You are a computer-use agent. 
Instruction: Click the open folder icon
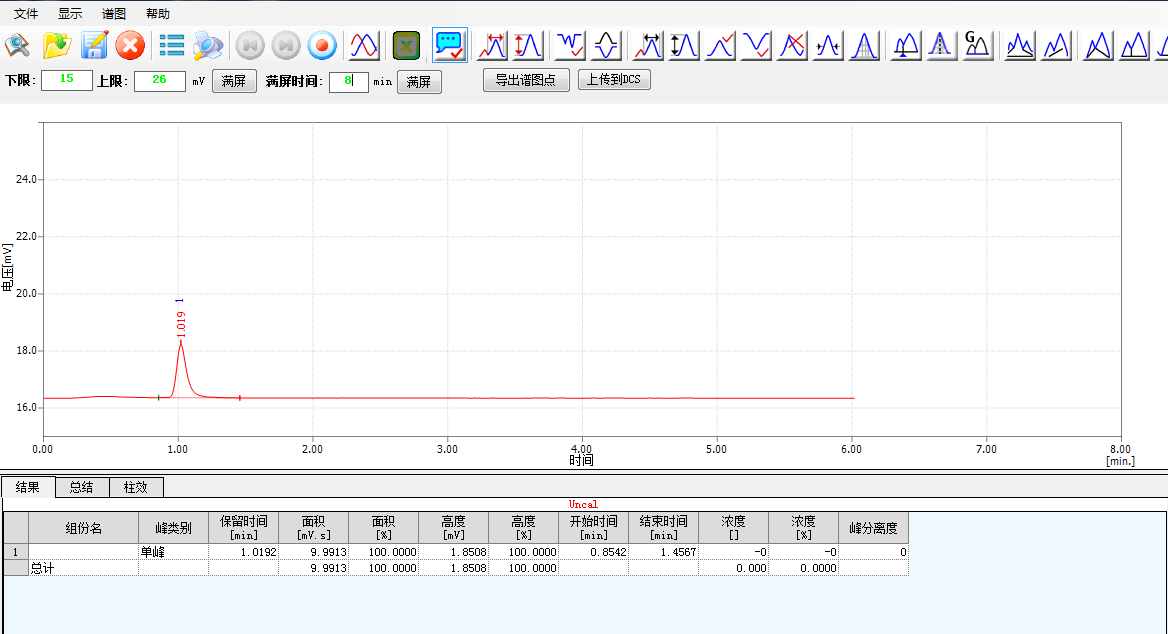tap(58, 45)
